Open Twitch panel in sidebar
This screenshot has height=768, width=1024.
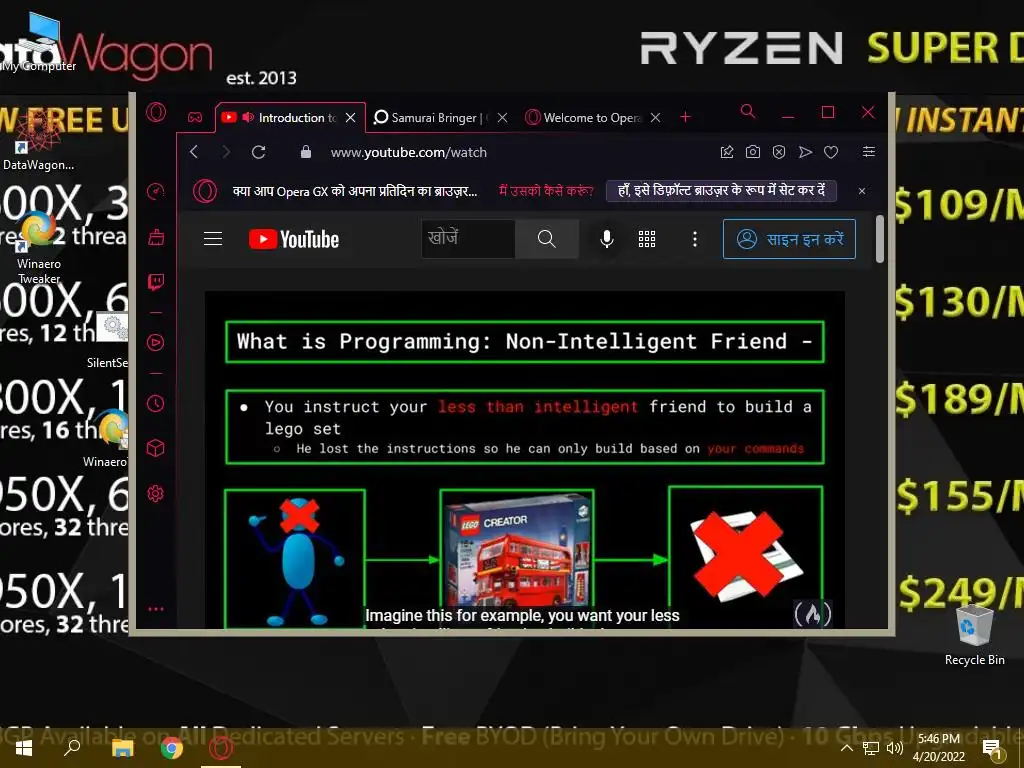coord(155,281)
